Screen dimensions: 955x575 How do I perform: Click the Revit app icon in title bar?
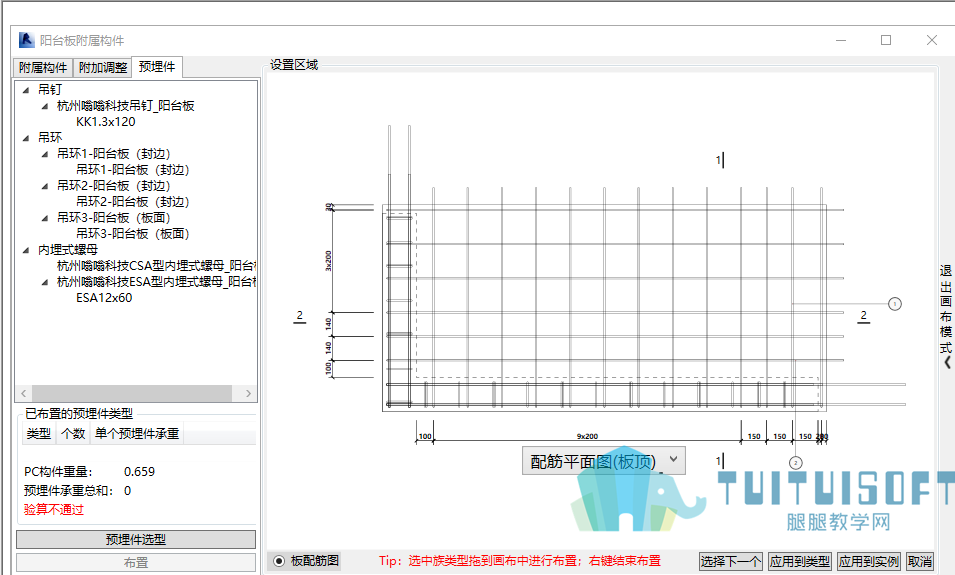27,40
